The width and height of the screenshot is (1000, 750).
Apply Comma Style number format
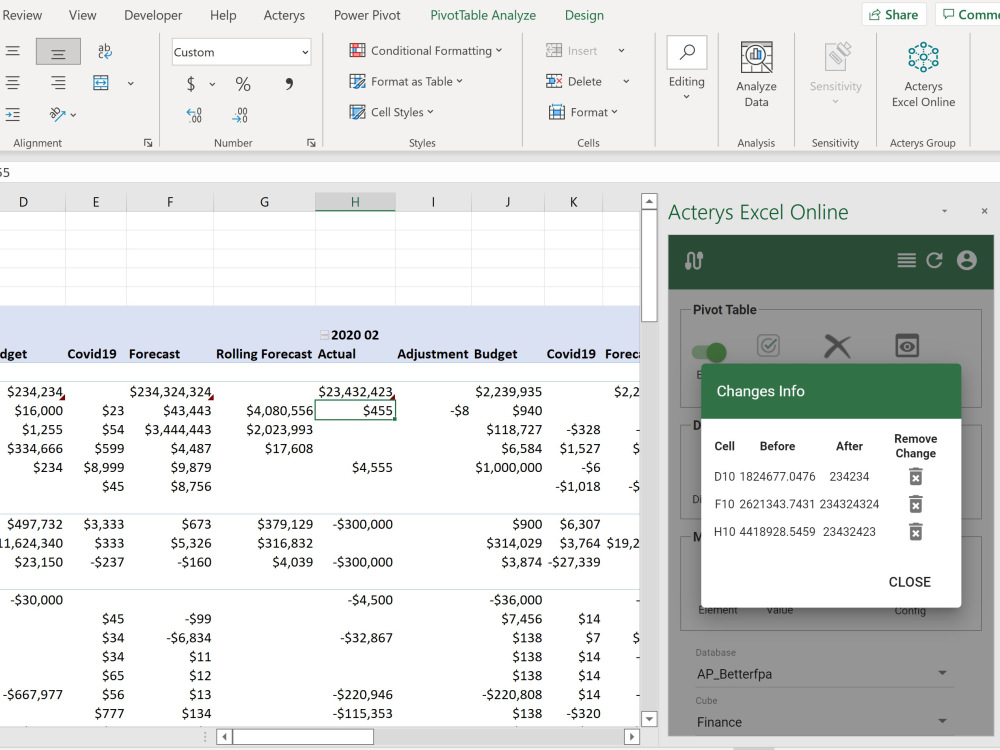coord(289,84)
